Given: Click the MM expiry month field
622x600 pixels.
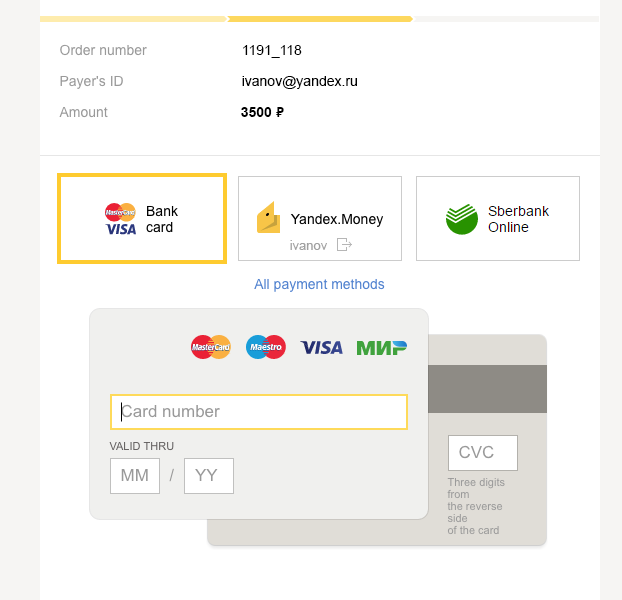Looking at the screenshot, I should [135, 476].
